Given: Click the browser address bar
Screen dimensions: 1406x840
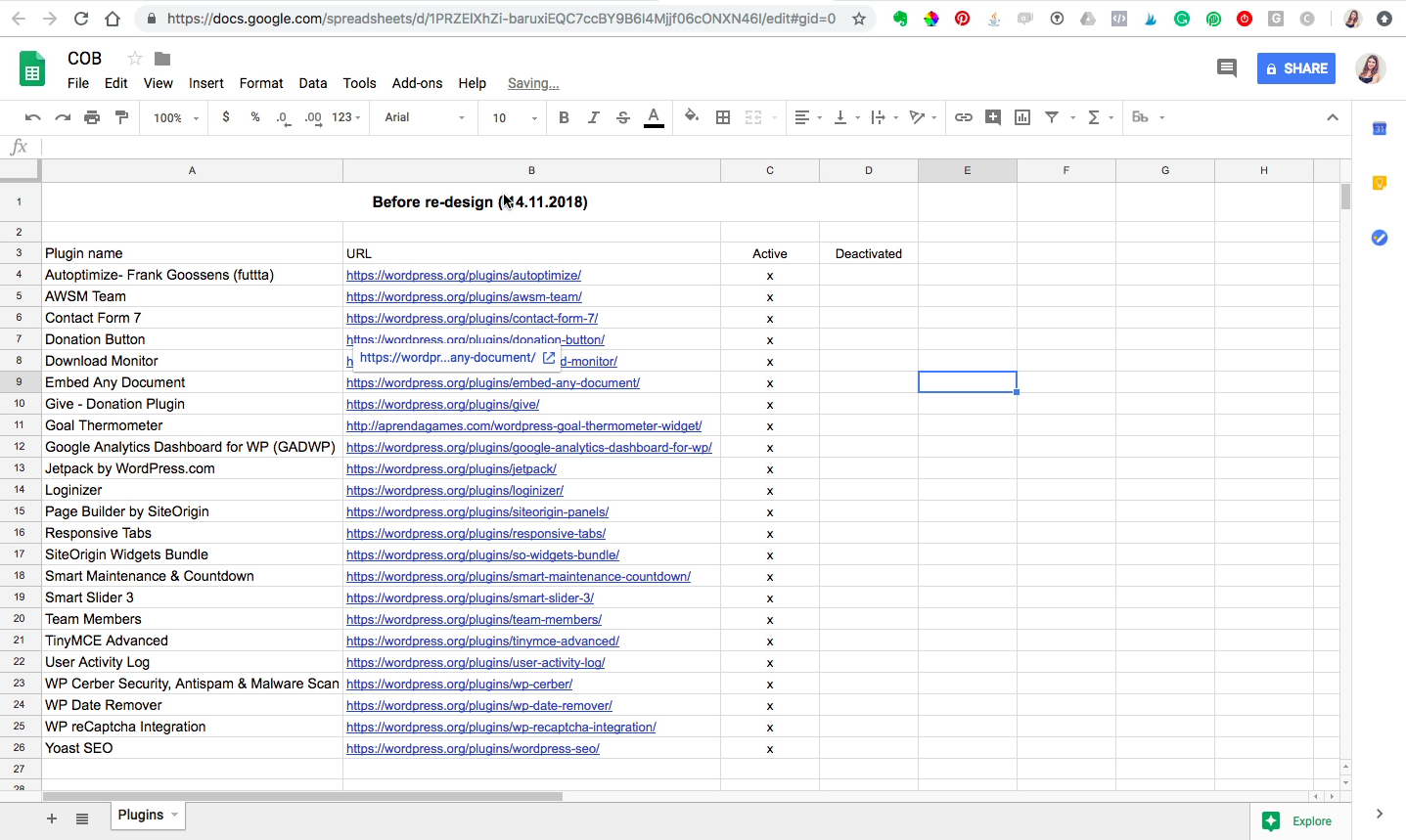Looking at the screenshot, I should click(x=501, y=19).
